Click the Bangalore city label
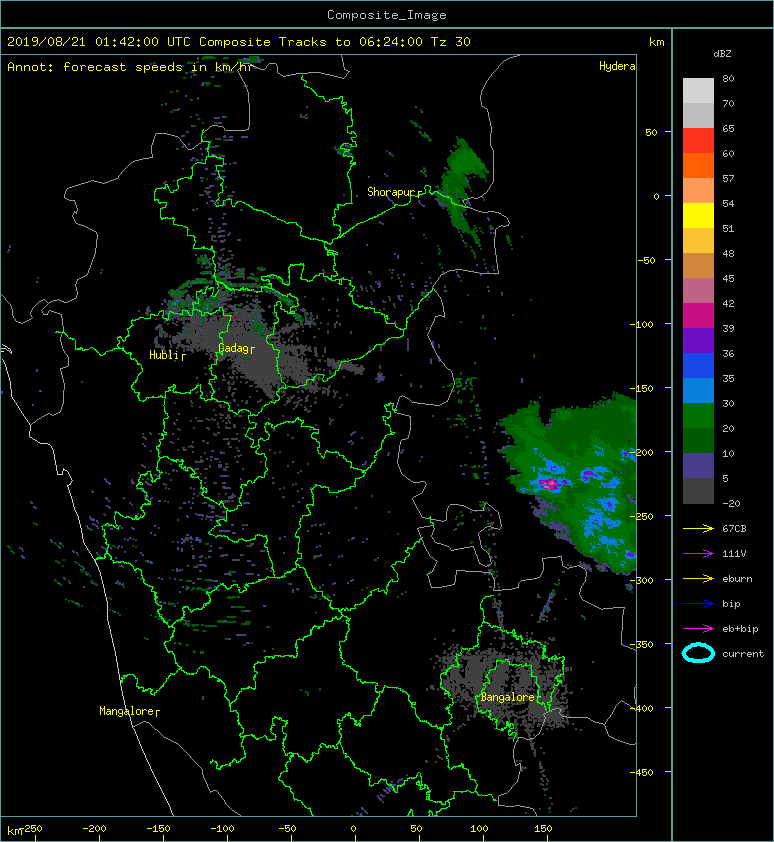774x842 pixels. tap(508, 697)
